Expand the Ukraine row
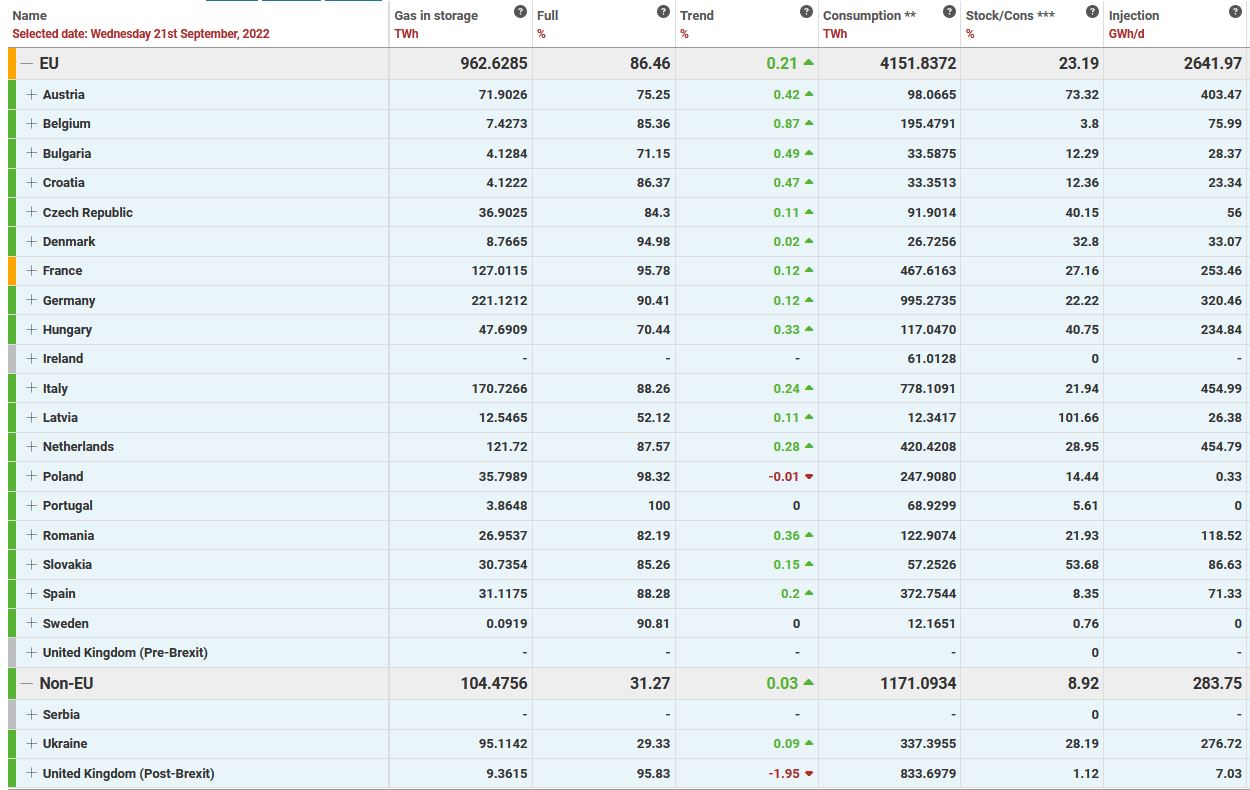 coord(32,744)
